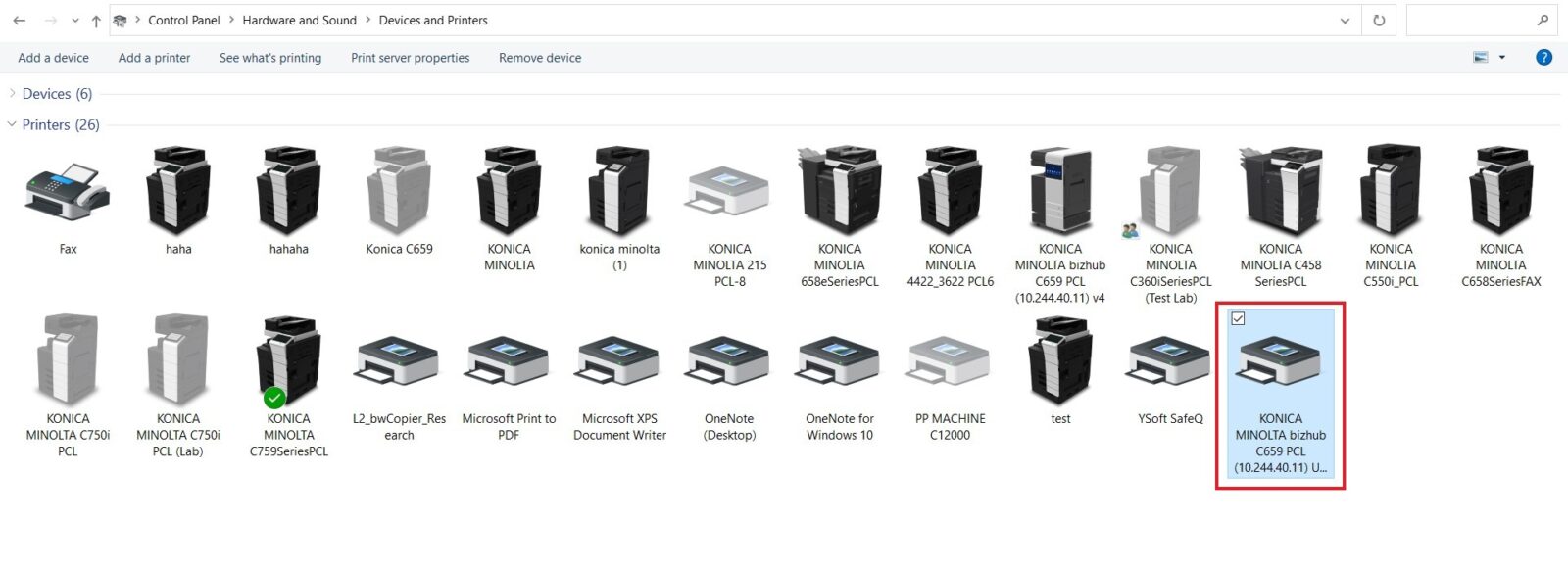Open the address bar history dropdown
The width and height of the screenshot is (1568, 570).
coord(1345,21)
